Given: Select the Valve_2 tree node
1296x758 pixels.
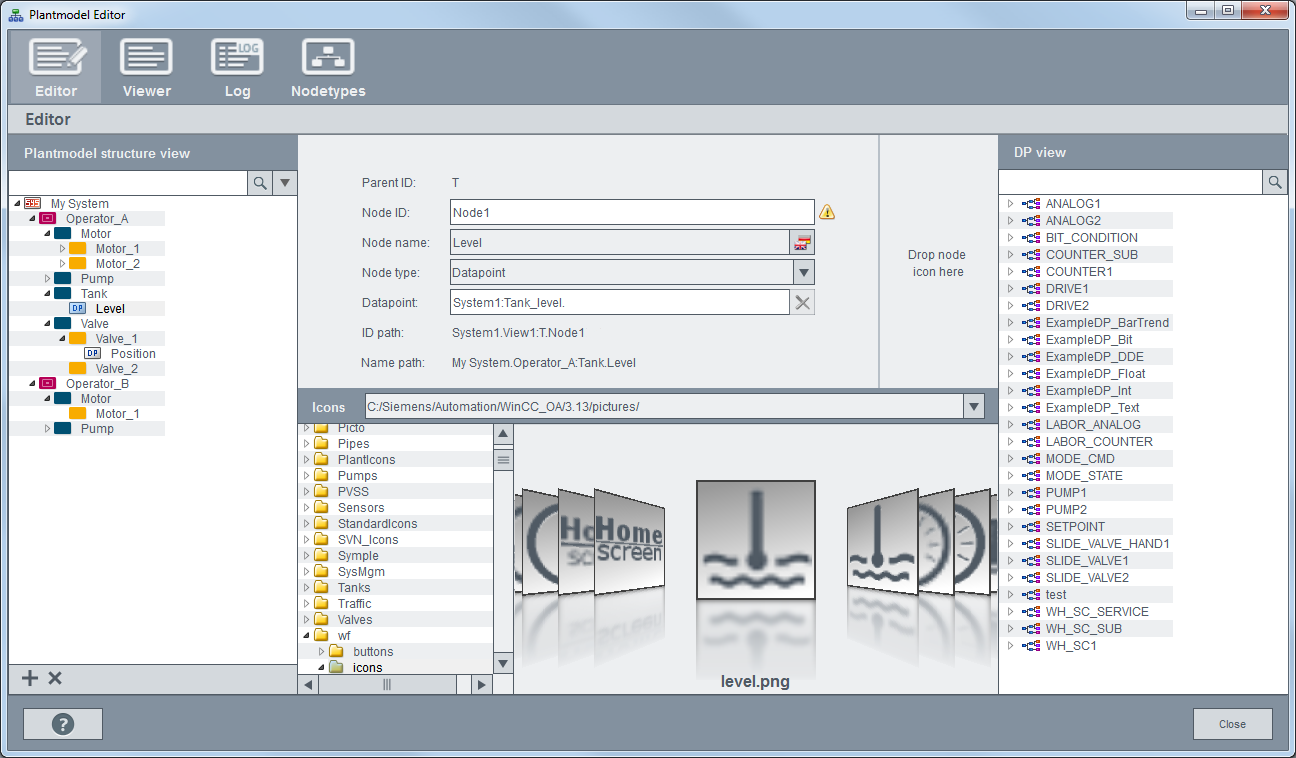Looking at the screenshot, I should coord(117,369).
